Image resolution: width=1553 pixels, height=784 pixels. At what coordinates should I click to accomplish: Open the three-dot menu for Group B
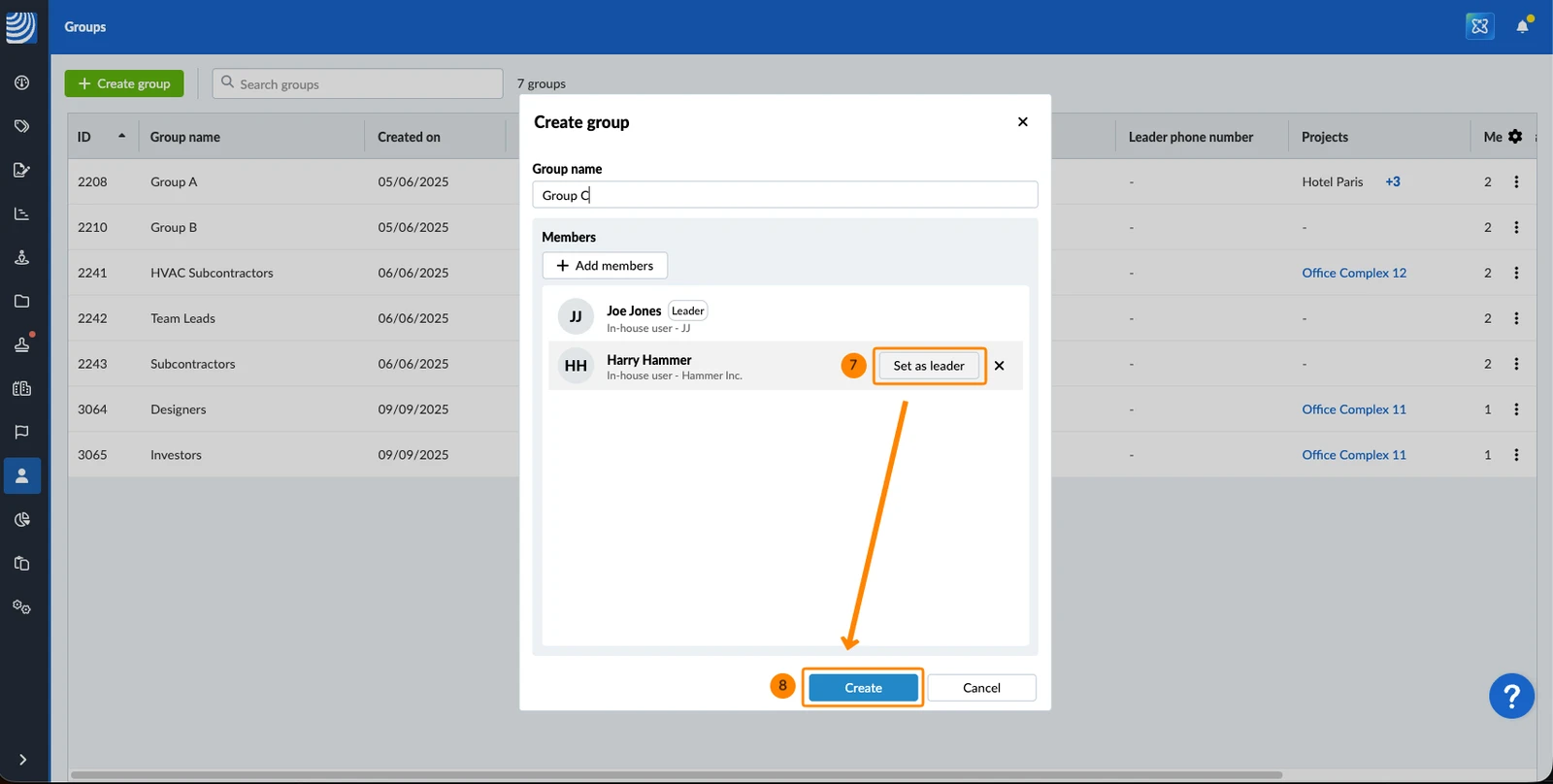(x=1516, y=227)
